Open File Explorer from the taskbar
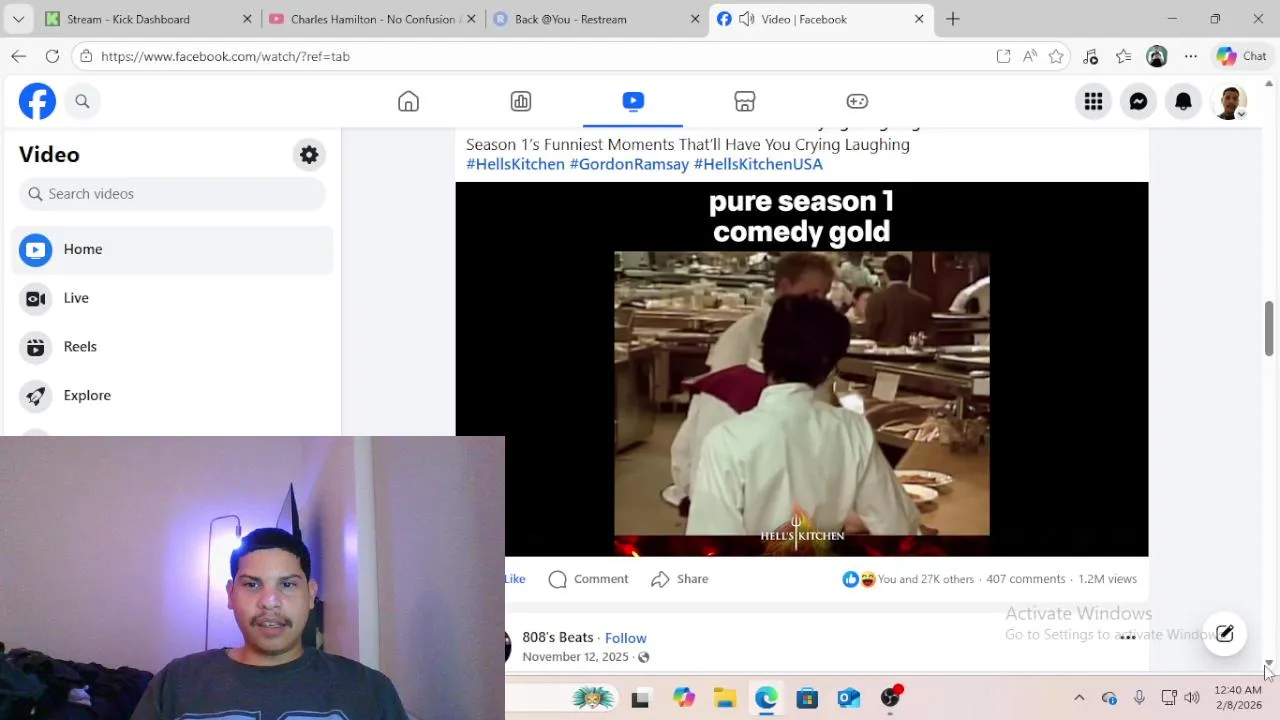The height and width of the screenshot is (720, 1280). [x=725, y=698]
